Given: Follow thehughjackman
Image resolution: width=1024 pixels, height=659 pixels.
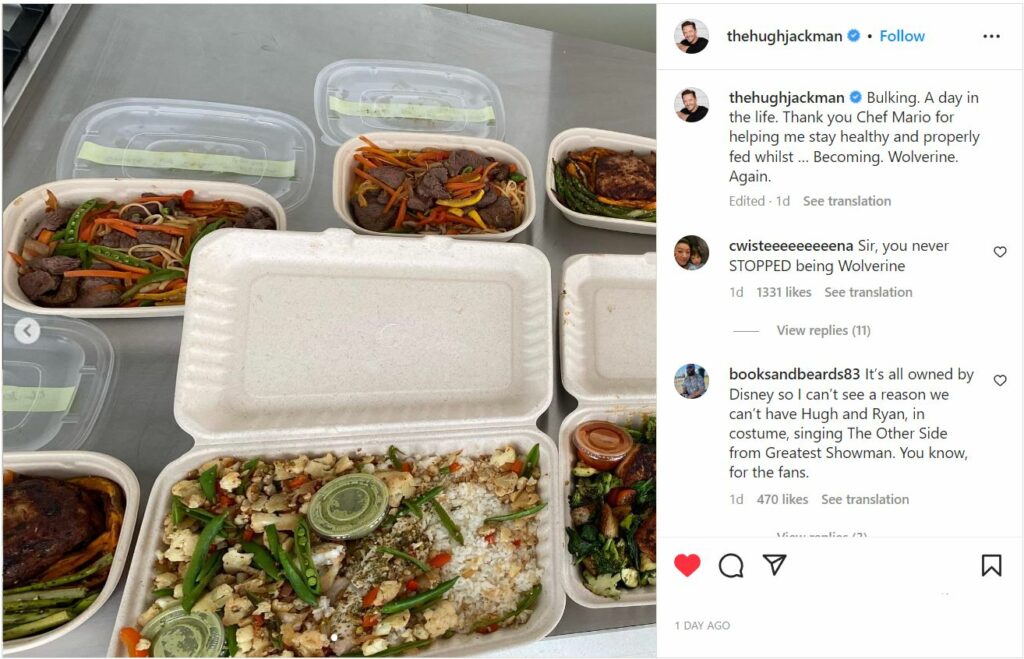Looking at the screenshot, I should [902, 36].
